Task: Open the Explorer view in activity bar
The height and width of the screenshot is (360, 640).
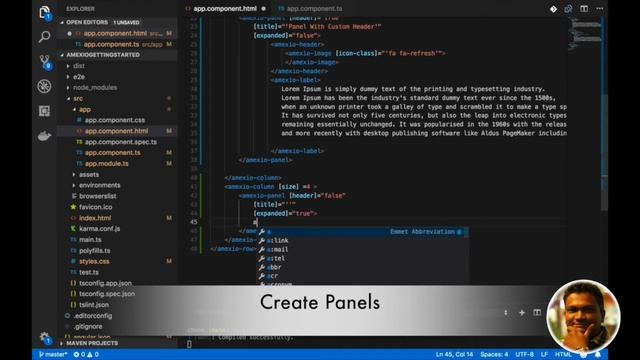Action: coord(44,12)
